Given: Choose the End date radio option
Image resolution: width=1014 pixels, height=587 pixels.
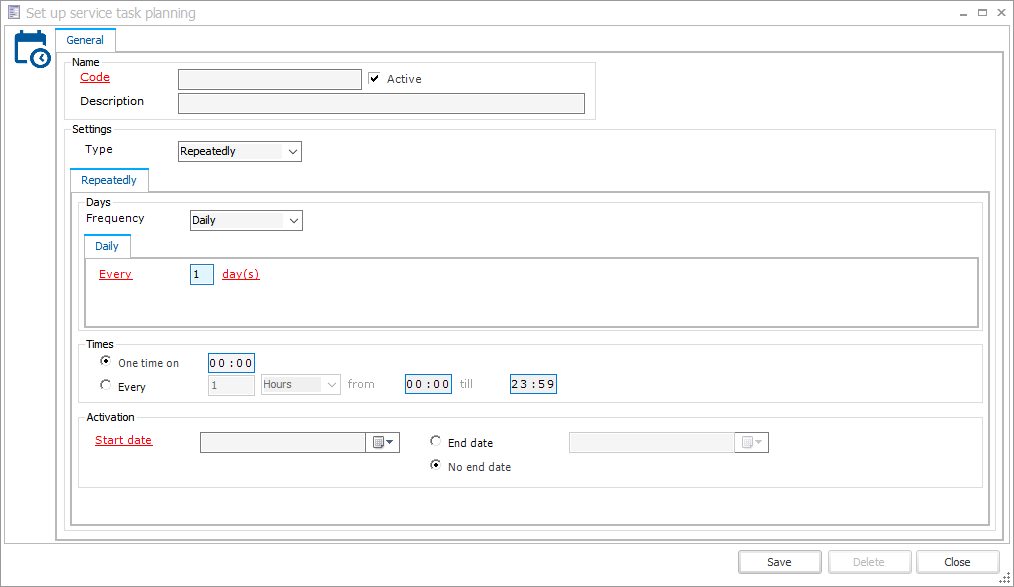Looking at the screenshot, I should (x=435, y=441).
